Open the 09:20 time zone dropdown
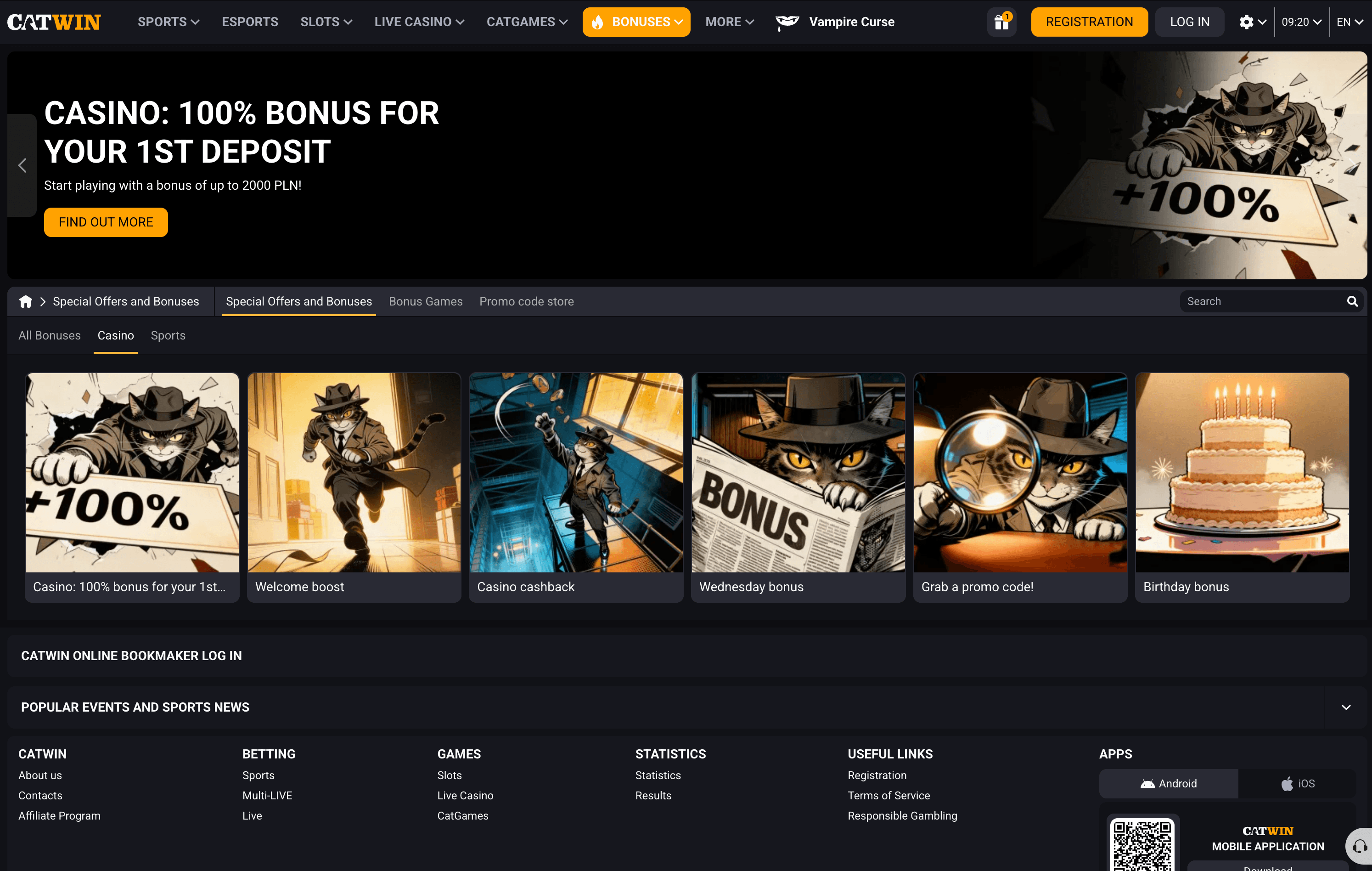Screen dimensions: 1372x871 1301,22
